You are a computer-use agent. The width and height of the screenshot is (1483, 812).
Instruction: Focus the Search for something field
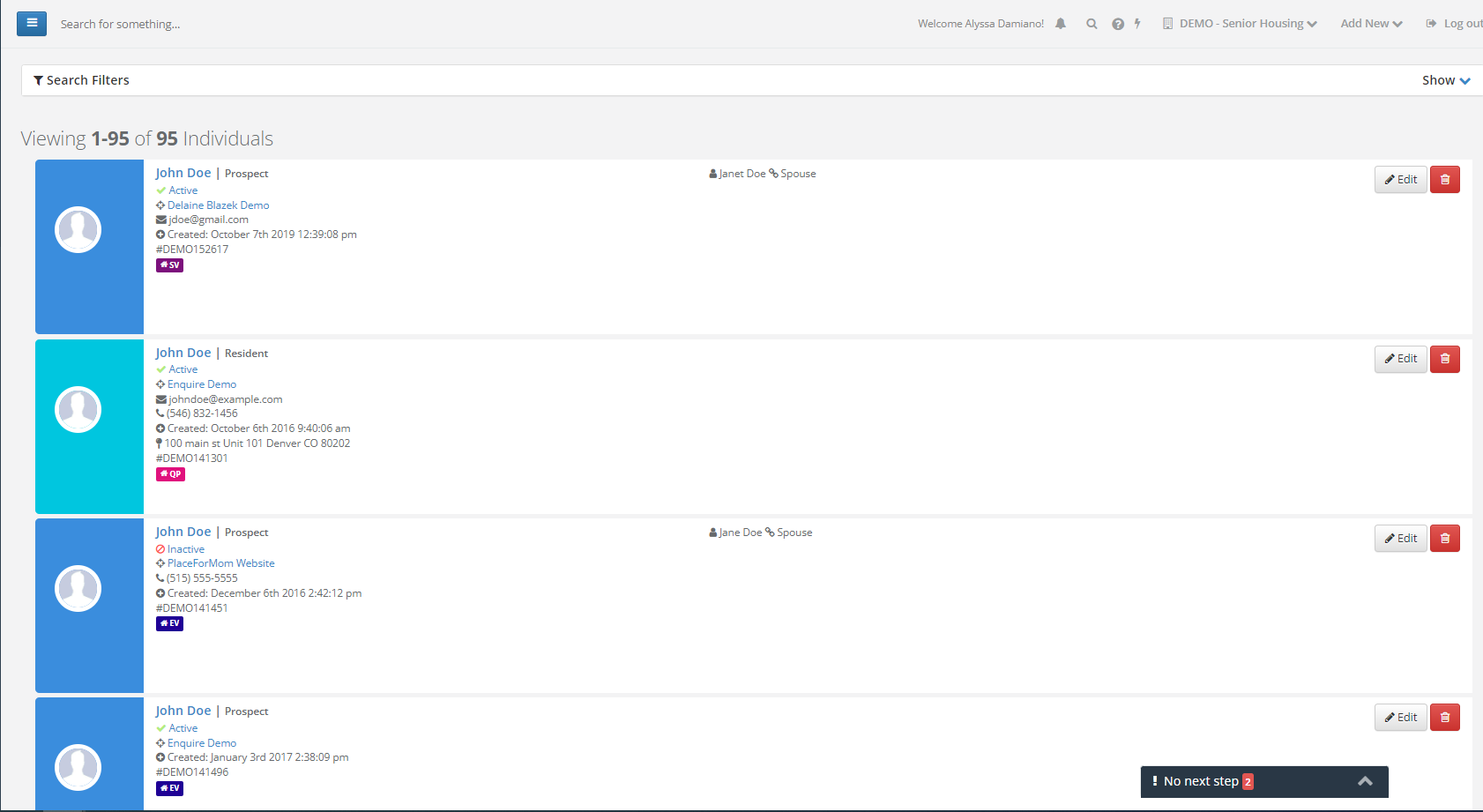120,24
